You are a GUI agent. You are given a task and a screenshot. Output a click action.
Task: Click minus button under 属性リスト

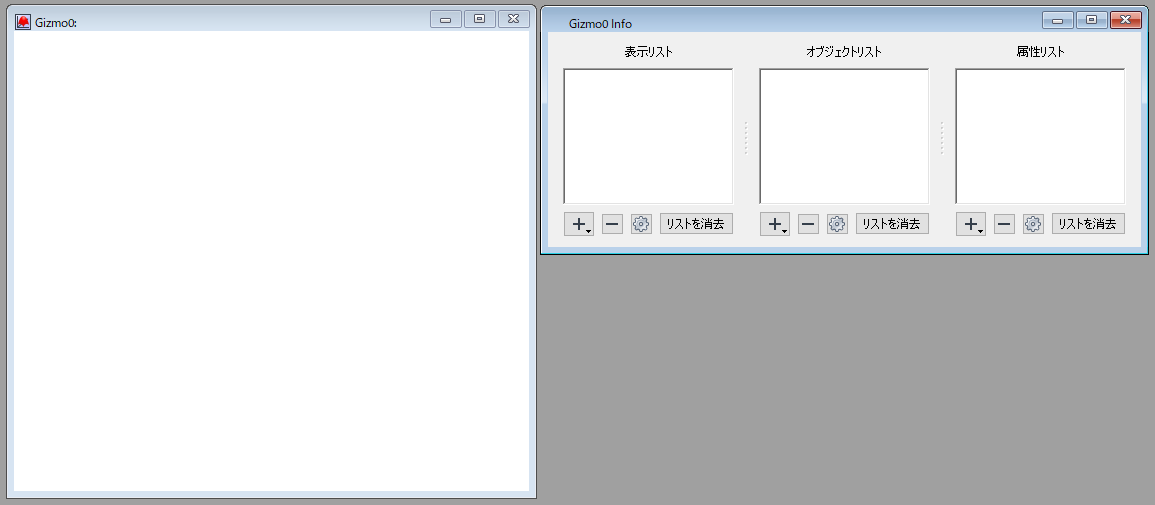click(1004, 224)
